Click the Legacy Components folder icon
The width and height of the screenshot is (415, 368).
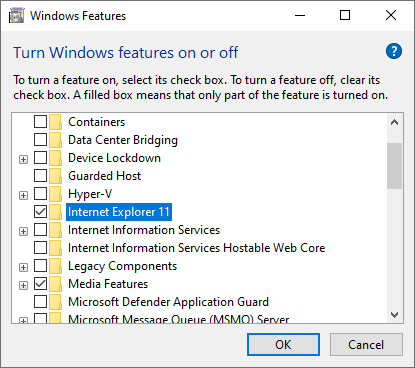coord(55,266)
